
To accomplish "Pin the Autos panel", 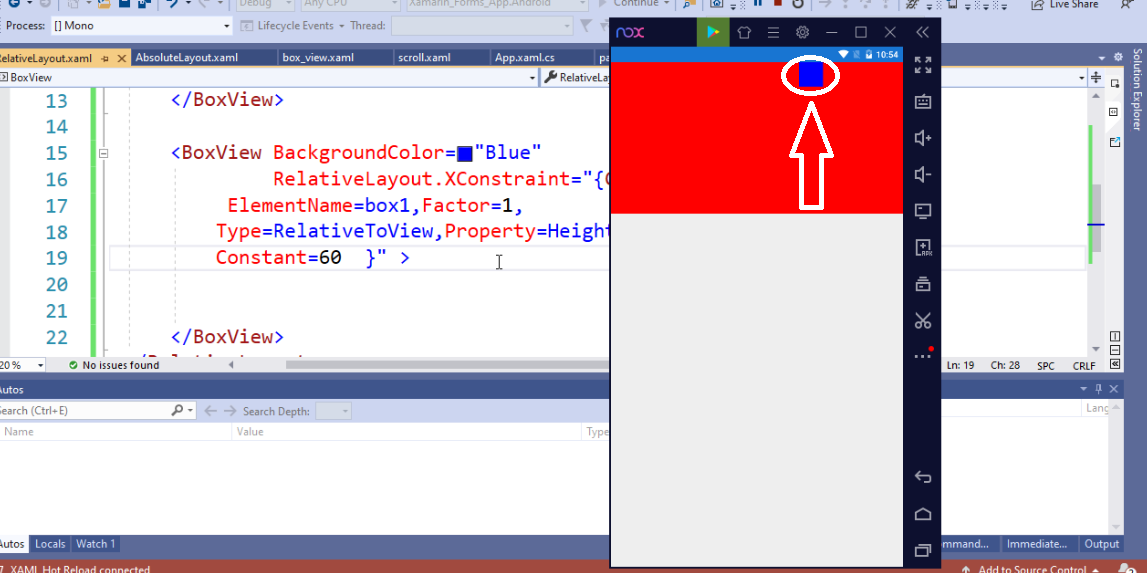I will pos(1099,389).
